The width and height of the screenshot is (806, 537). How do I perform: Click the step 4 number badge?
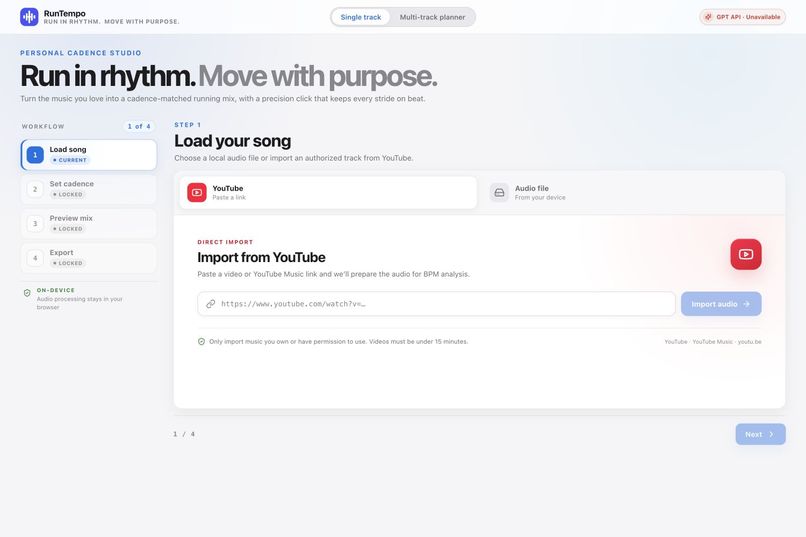pos(35,258)
